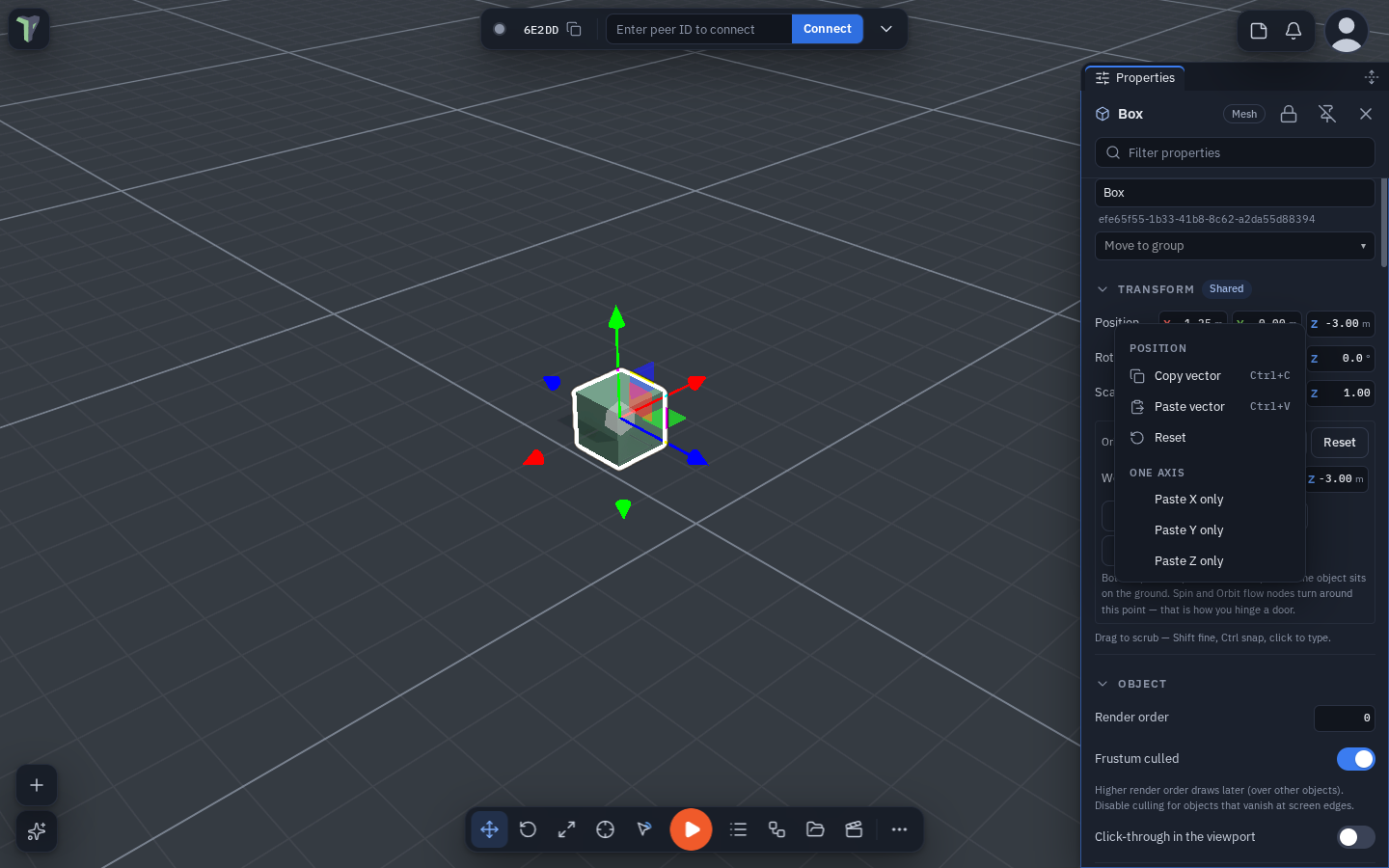Select Paste Z only
Image resolution: width=1389 pixels, height=868 pixels.
[1210, 561]
